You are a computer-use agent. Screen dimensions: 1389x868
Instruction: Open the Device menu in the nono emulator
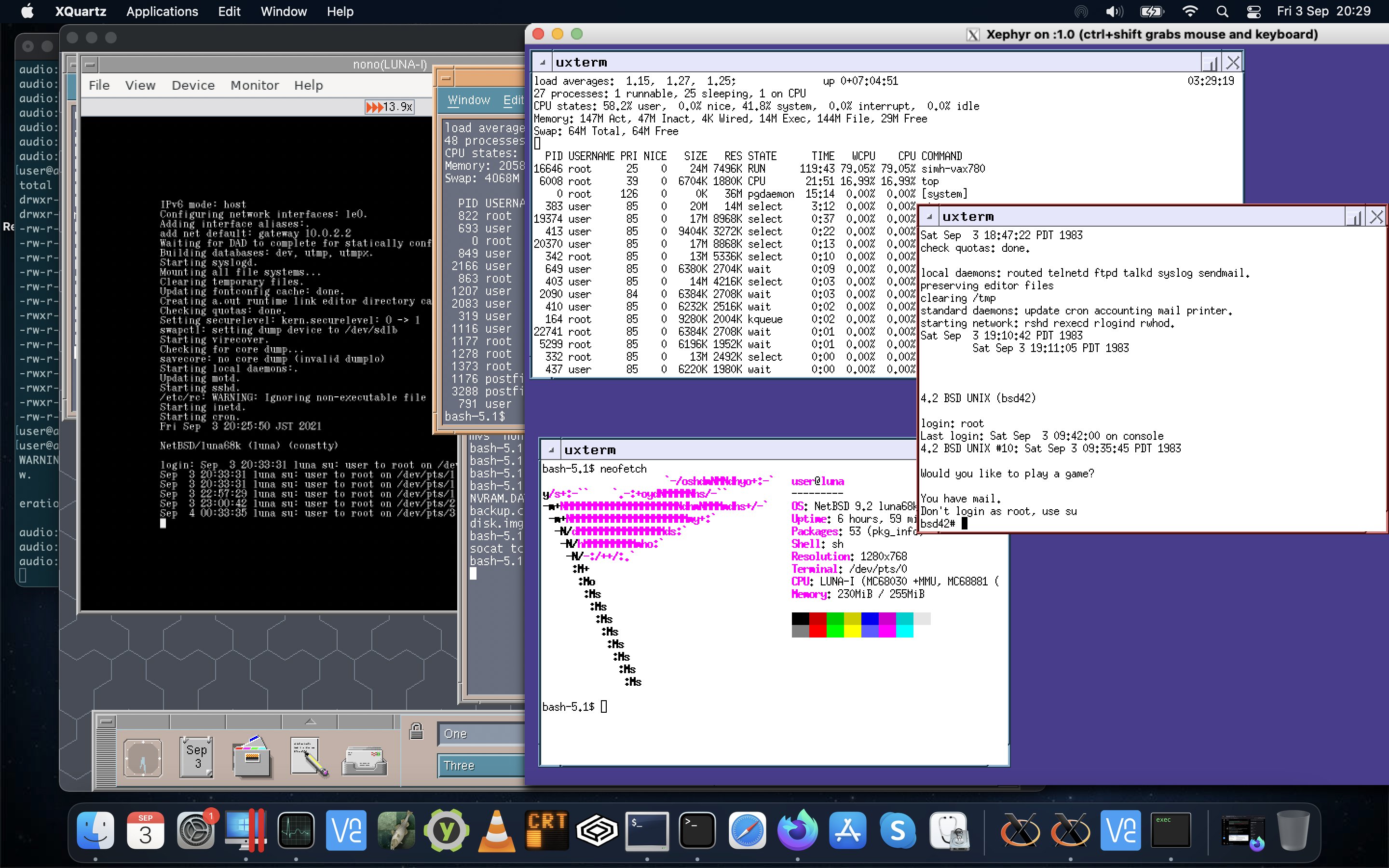pyautogui.click(x=193, y=85)
